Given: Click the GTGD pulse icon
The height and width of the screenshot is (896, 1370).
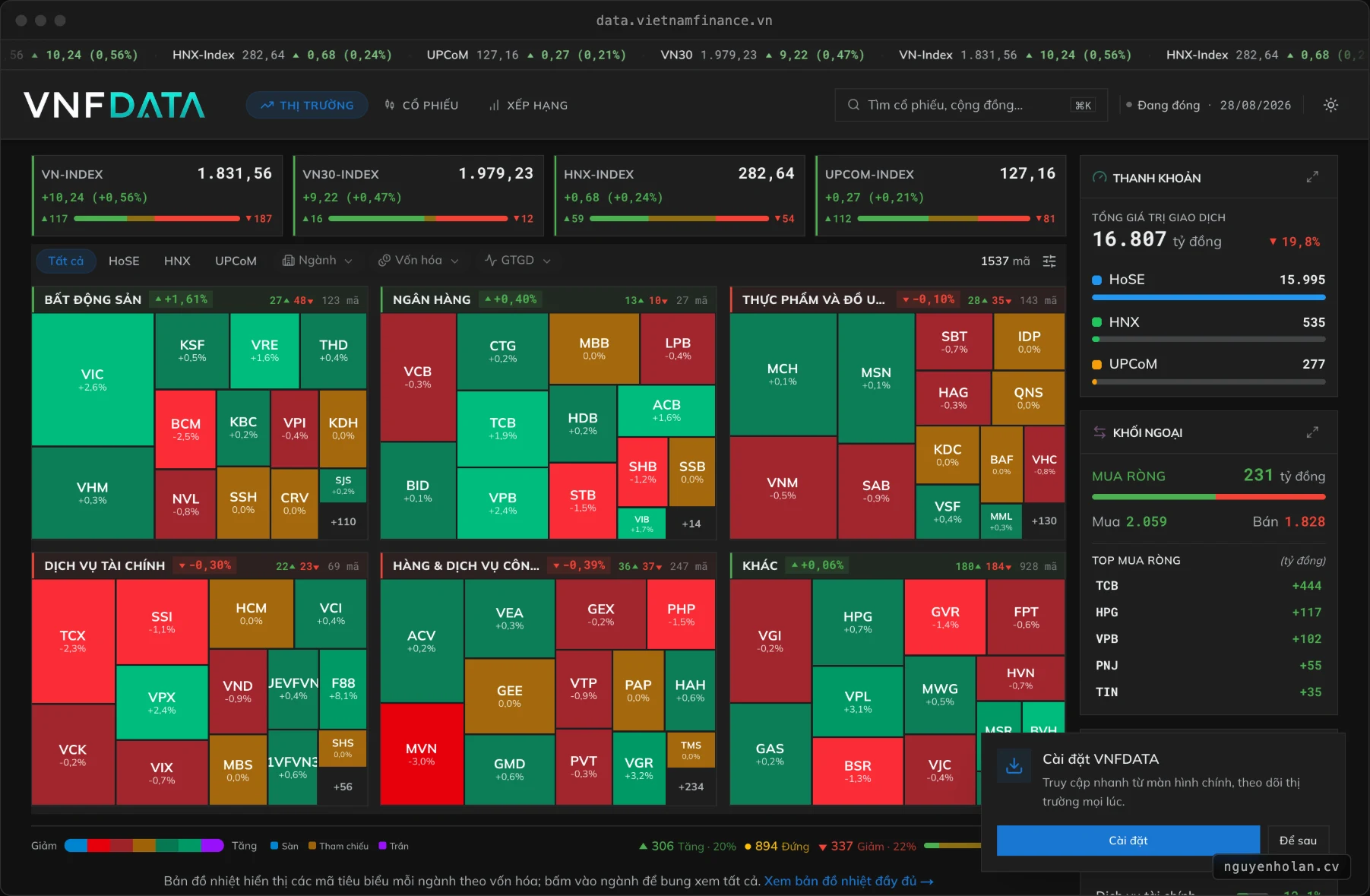Looking at the screenshot, I should coord(491,261).
